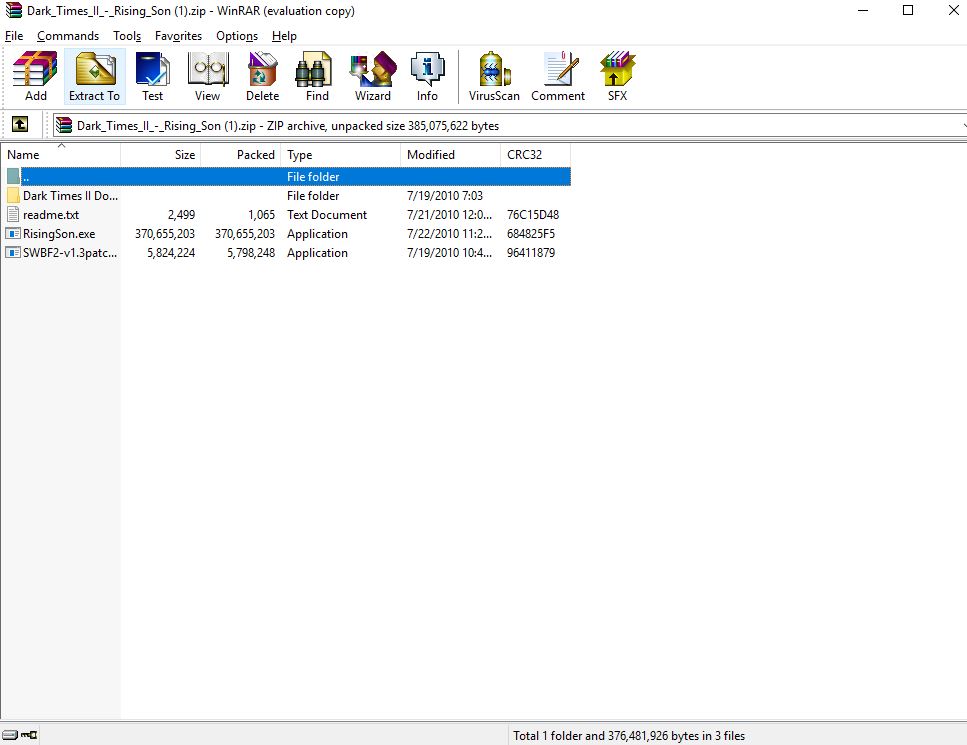The width and height of the screenshot is (967, 745).
Task: Start VirusScan on the archive
Action: [494, 77]
